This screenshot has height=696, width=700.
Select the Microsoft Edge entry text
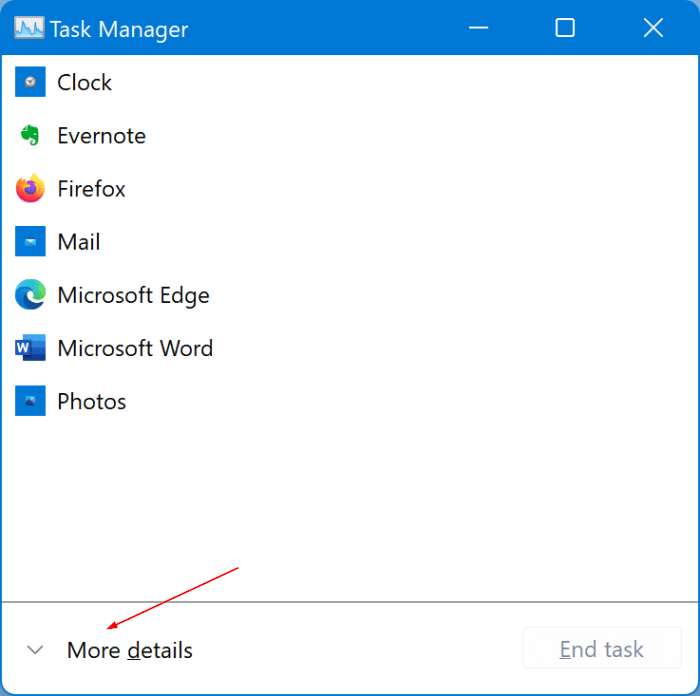(x=133, y=296)
